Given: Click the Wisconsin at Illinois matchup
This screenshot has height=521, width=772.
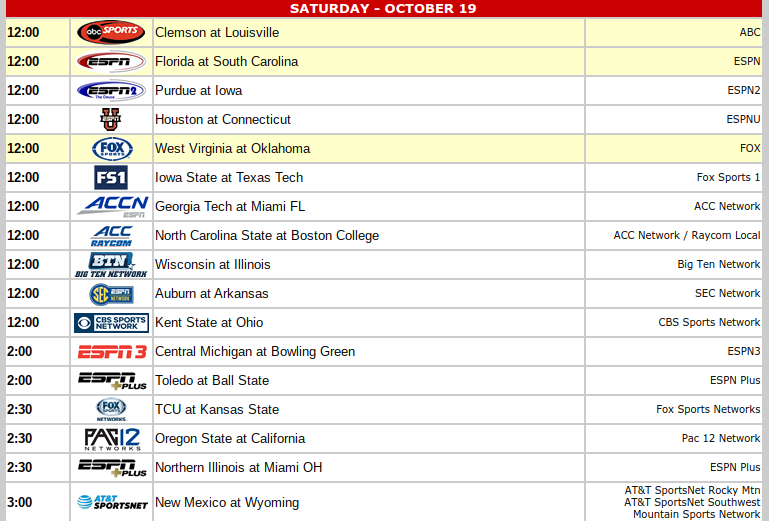Looking at the screenshot, I should tap(212, 265).
